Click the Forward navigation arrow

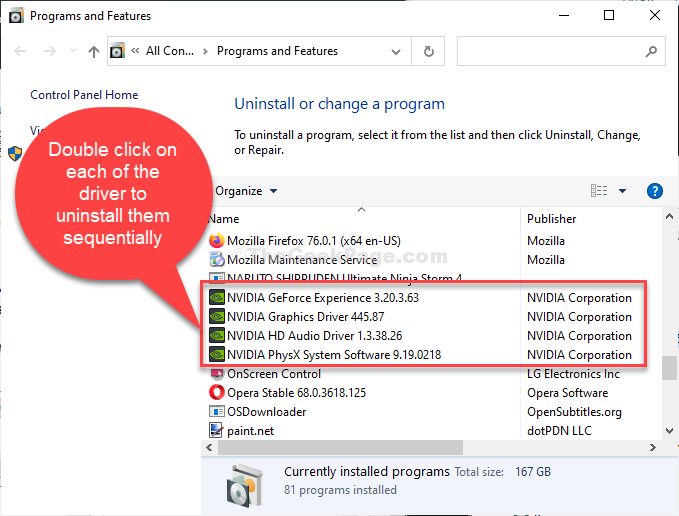(x=50, y=51)
